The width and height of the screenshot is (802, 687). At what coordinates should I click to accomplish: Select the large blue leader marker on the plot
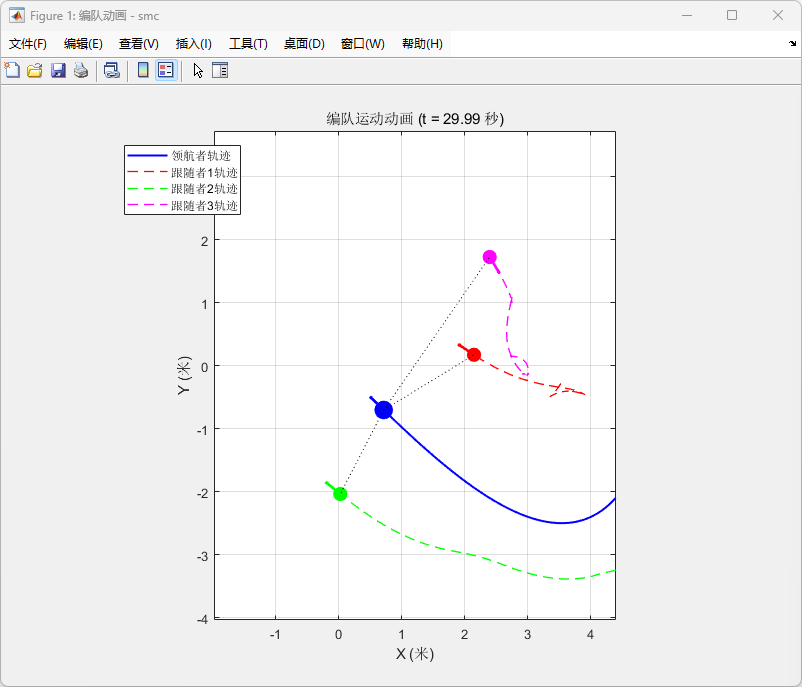click(x=383, y=410)
